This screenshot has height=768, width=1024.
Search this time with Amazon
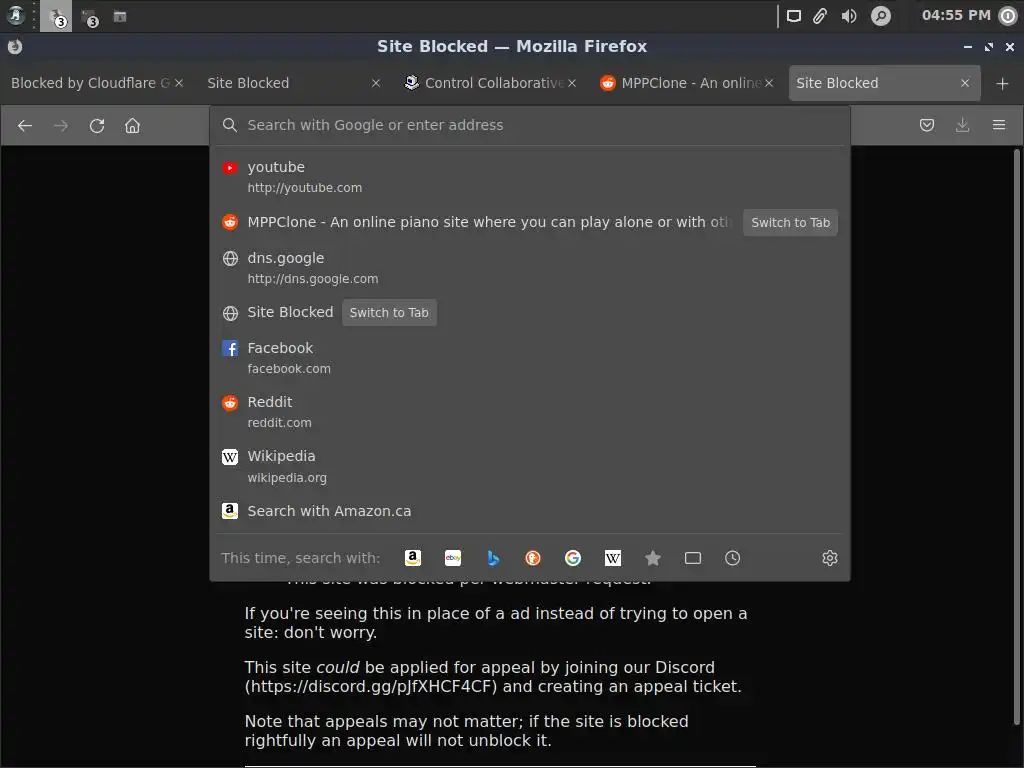click(413, 558)
